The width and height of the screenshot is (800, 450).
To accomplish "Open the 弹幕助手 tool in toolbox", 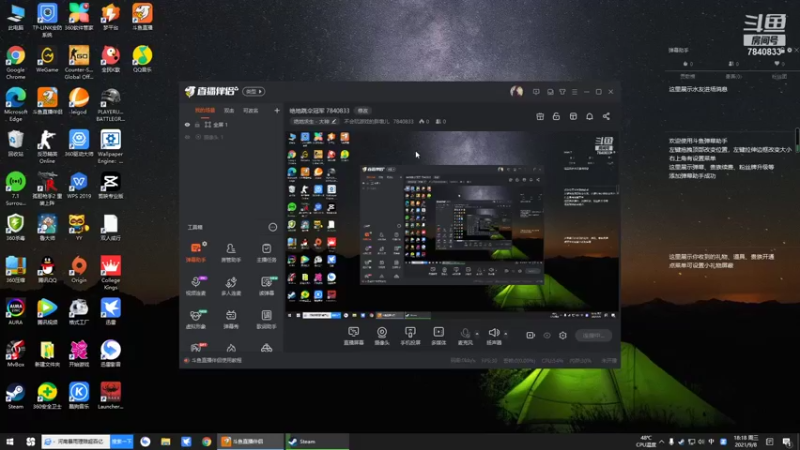I will (196, 252).
